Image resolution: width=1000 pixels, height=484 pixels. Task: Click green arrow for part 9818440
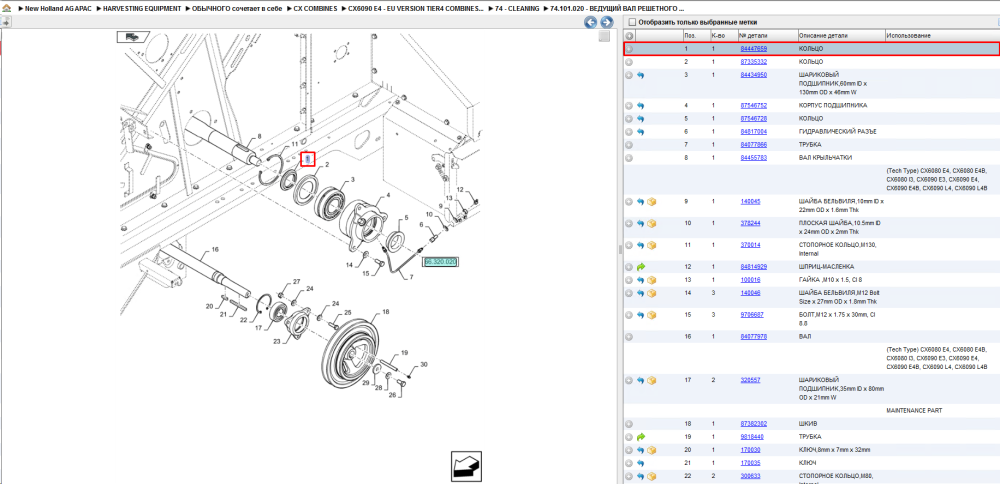click(x=641, y=437)
